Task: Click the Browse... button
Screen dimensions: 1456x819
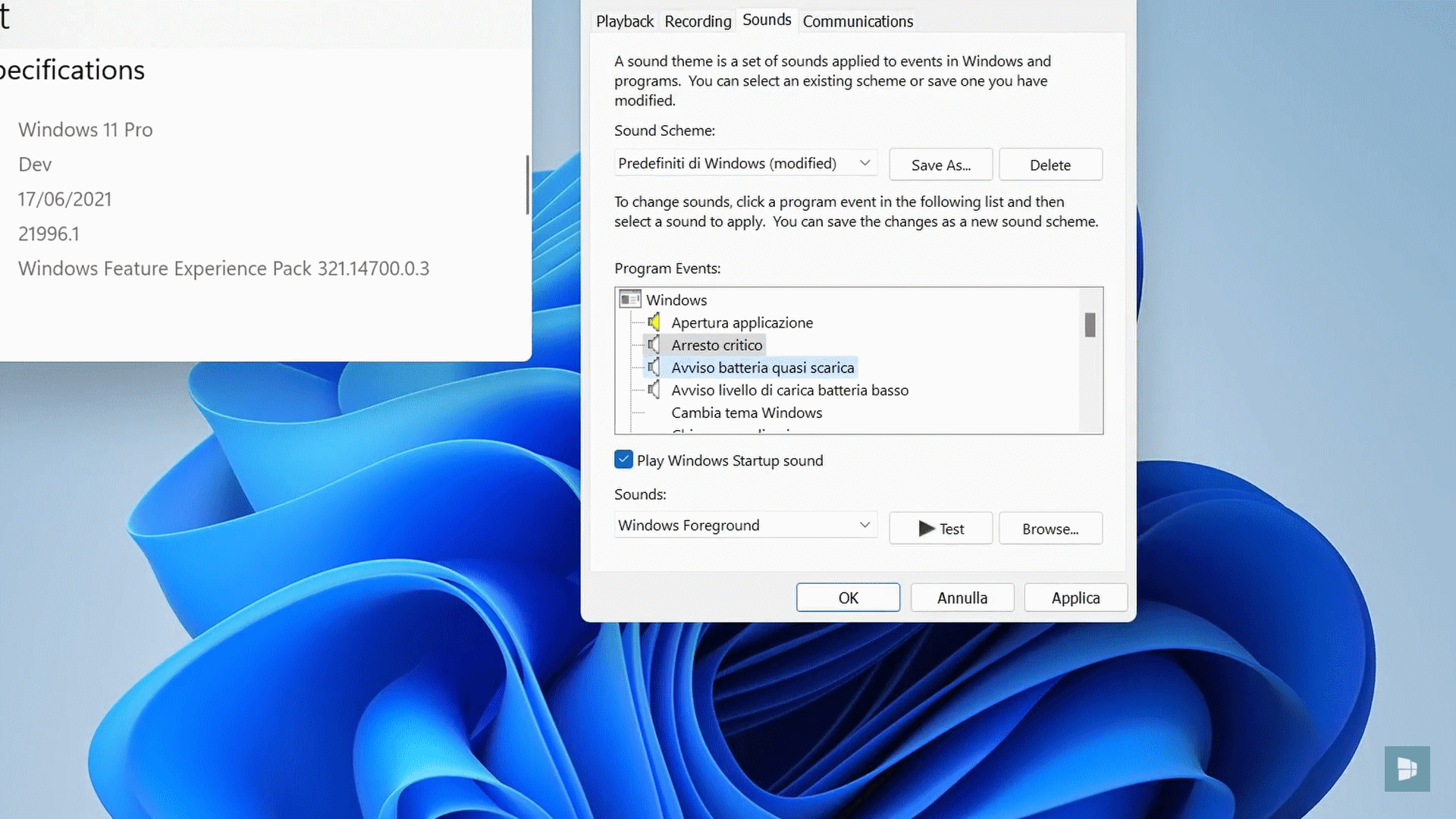Action: tap(1050, 529)
